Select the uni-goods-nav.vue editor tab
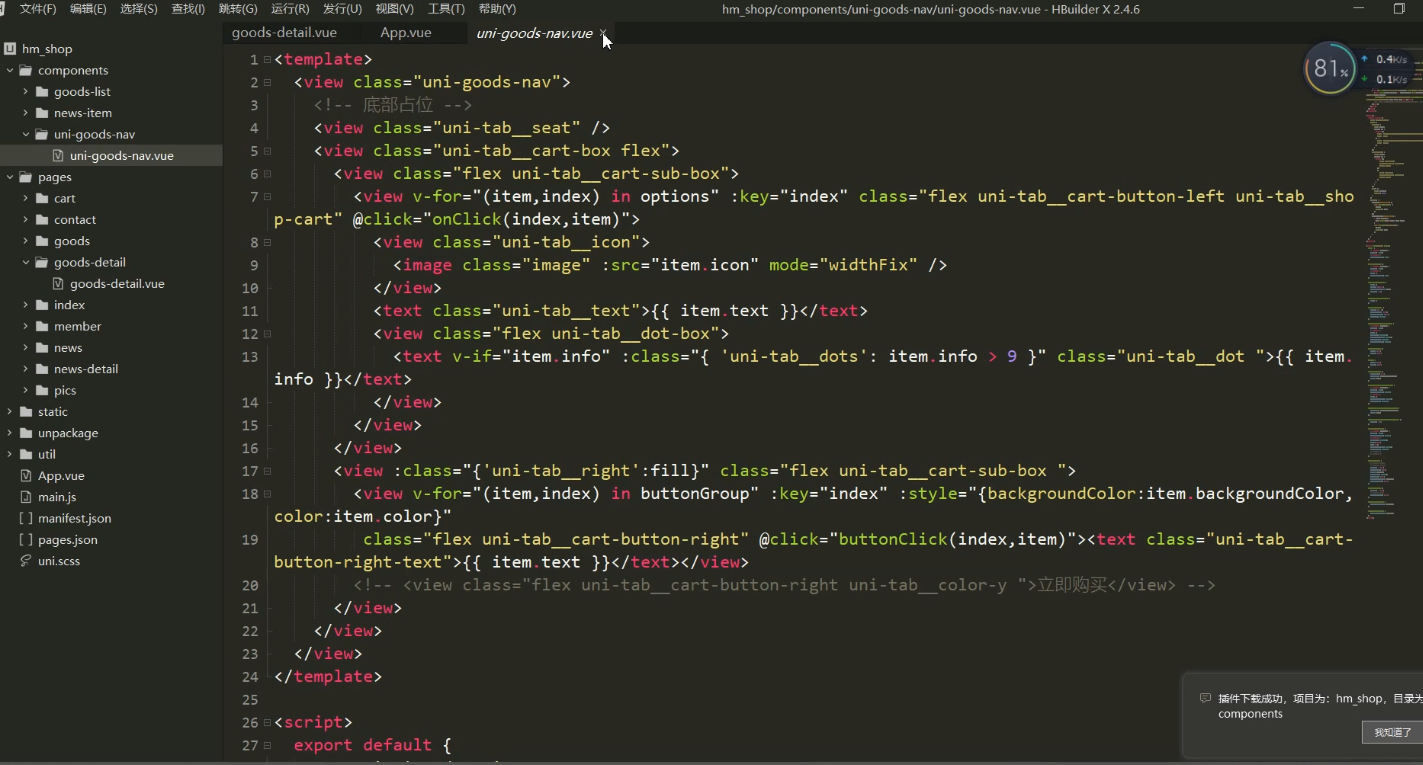Image resolution: width=1423 pixels, height=765 pixels. [x=534, y=33]
